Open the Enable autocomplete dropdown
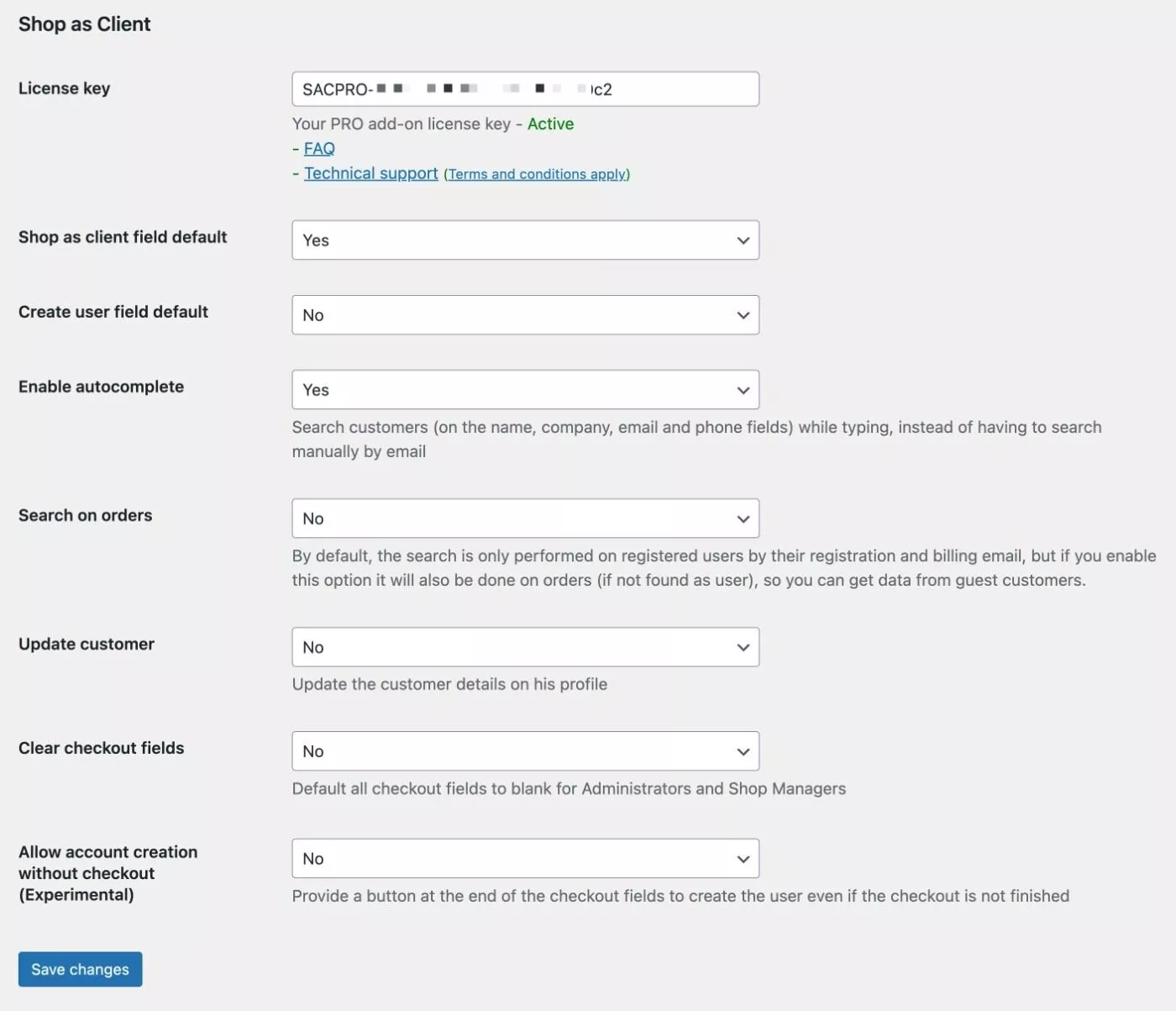The width and height of the screenshot is (1176, 1011). click(x=525, y=390)
